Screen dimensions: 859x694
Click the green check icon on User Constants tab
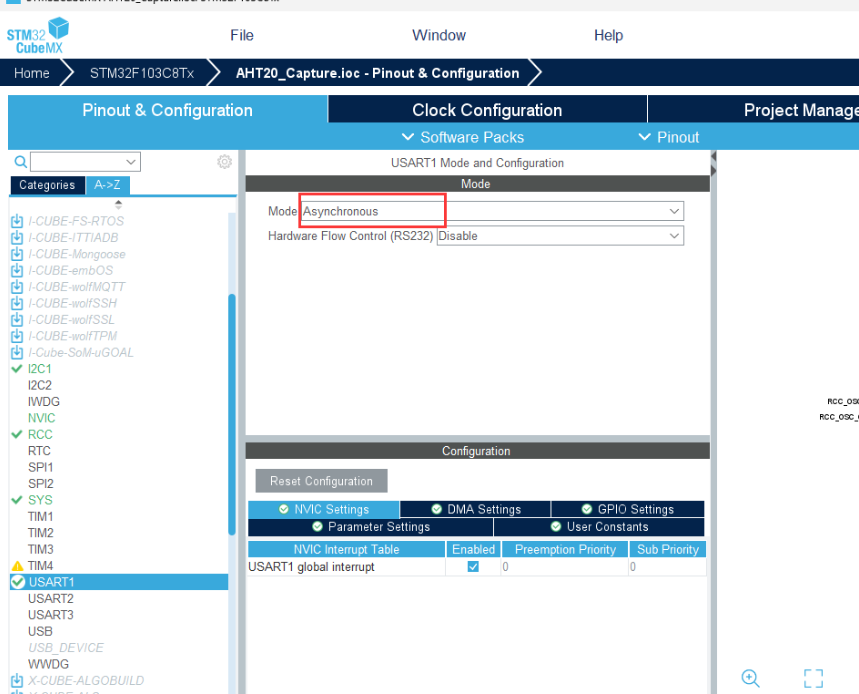[x=556, y=527]
